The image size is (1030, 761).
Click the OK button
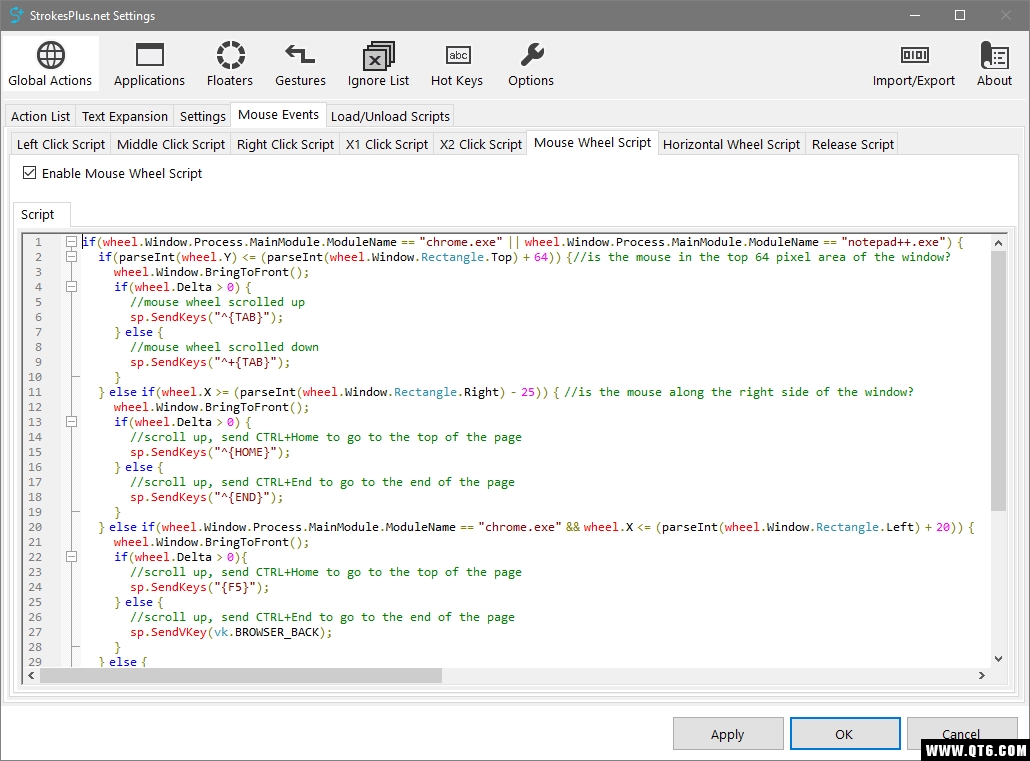coord(845,734)
